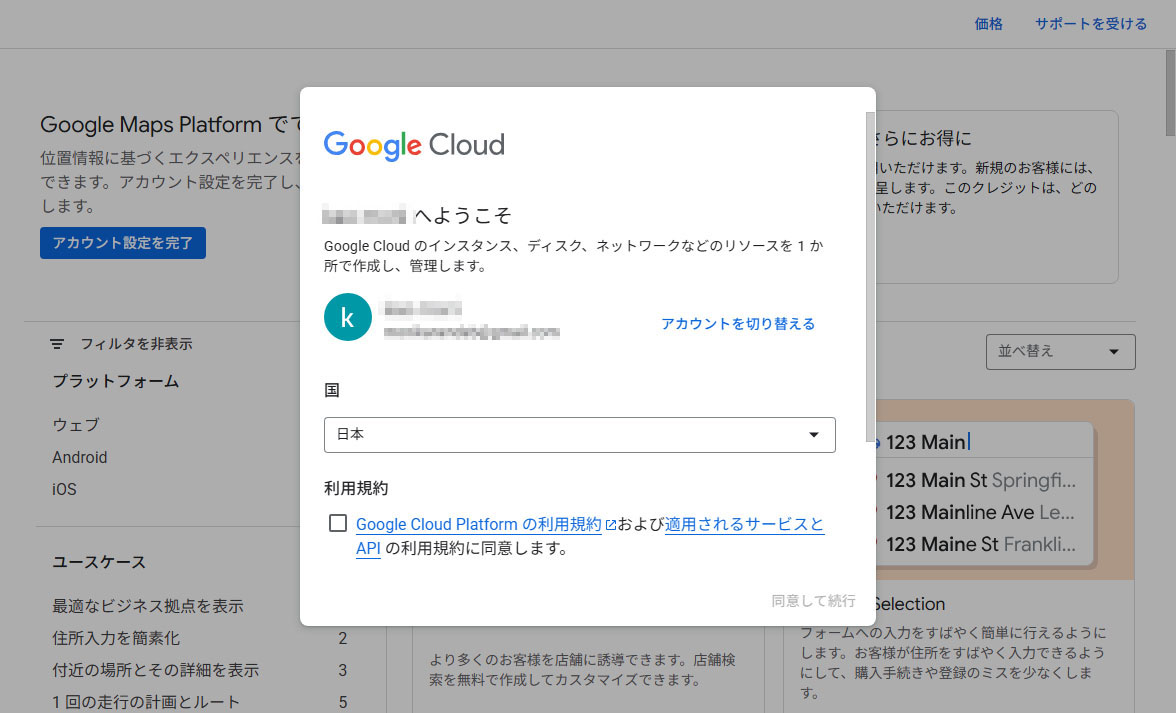Select the Android platform filter
The width and height of the screenshot is (1176, 713).
pos(80,457)
